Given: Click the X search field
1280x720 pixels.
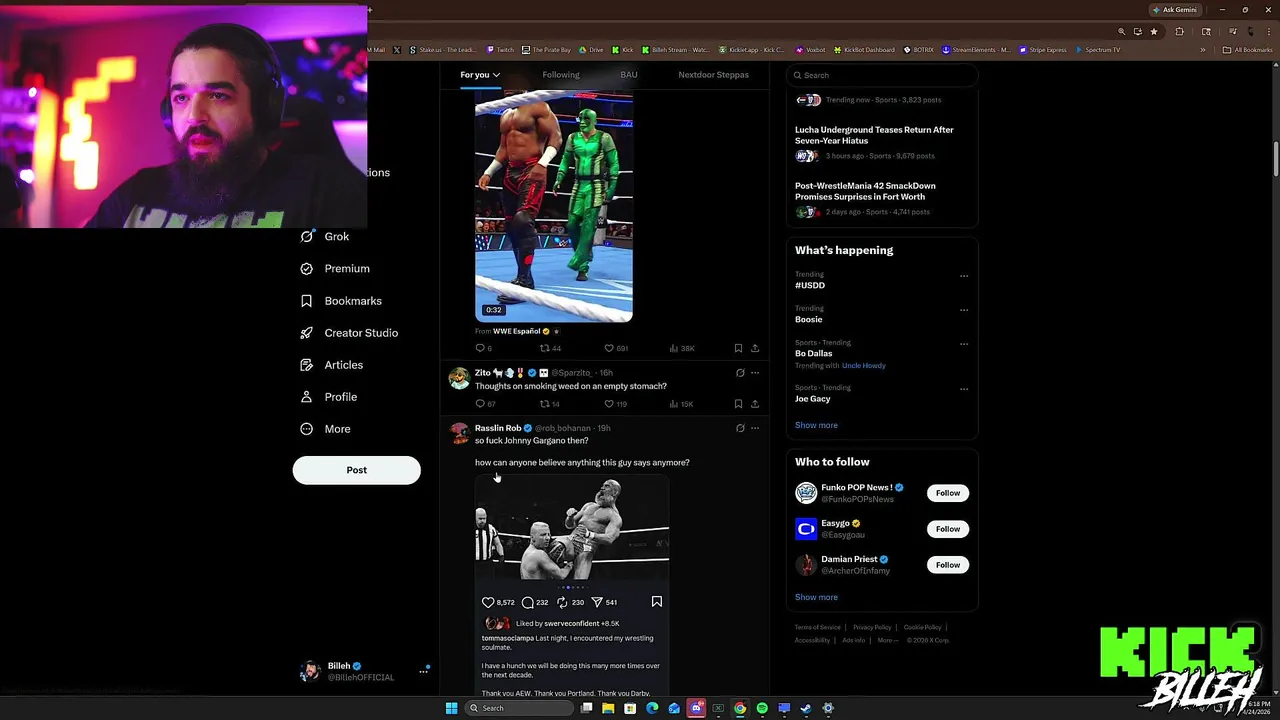Looking at the screenshot, I should (881, 75).
